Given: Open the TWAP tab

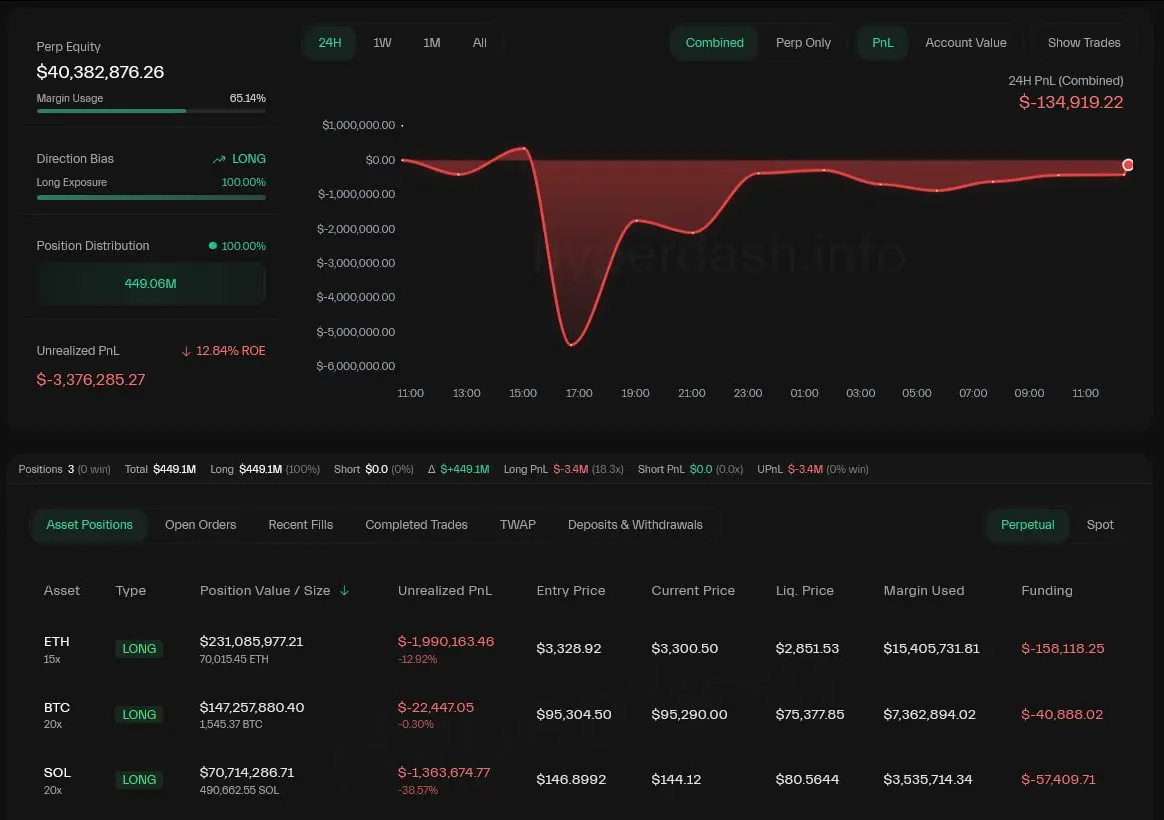Looking at the screenshot, I should click(x=517, y=525).
